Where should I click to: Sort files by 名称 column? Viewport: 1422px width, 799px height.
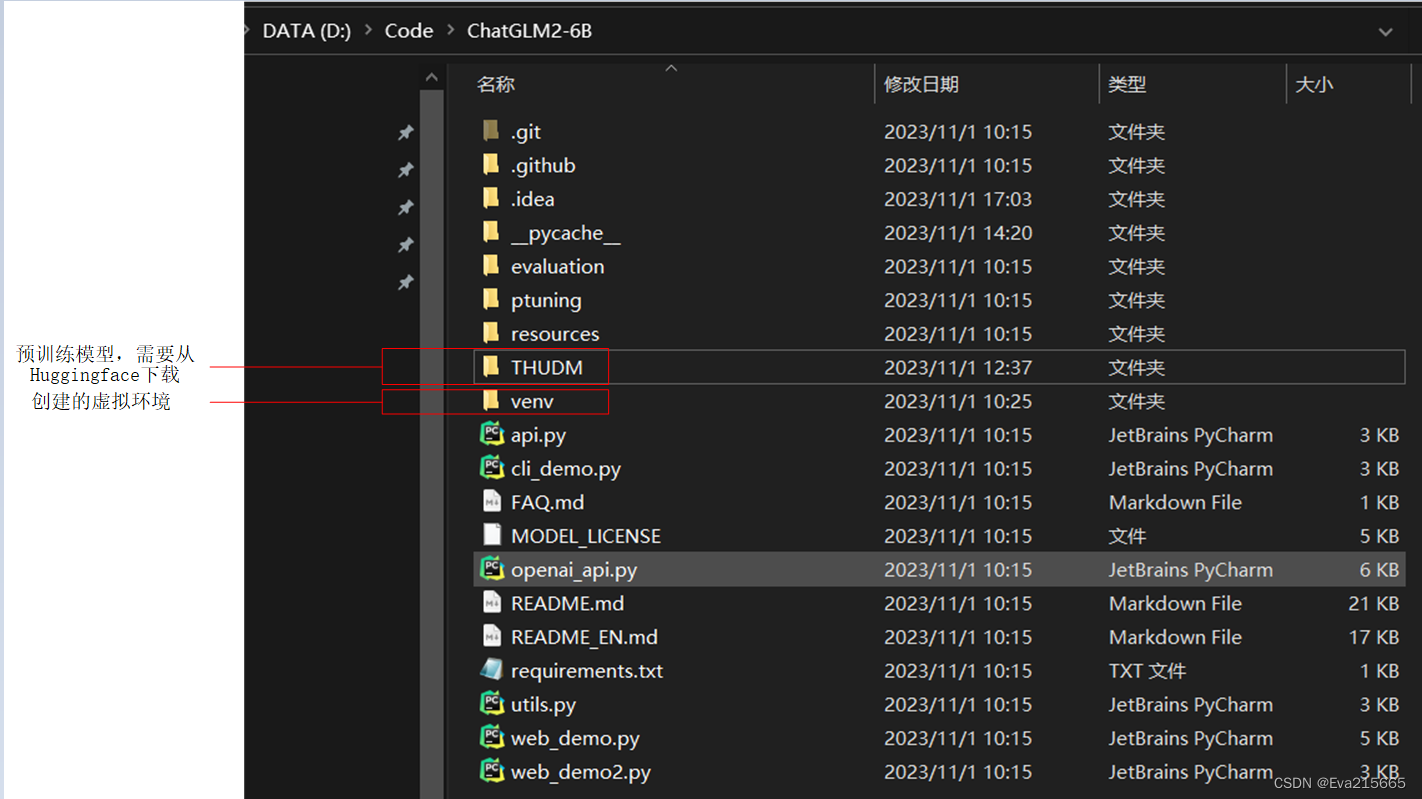coord(496,84)
